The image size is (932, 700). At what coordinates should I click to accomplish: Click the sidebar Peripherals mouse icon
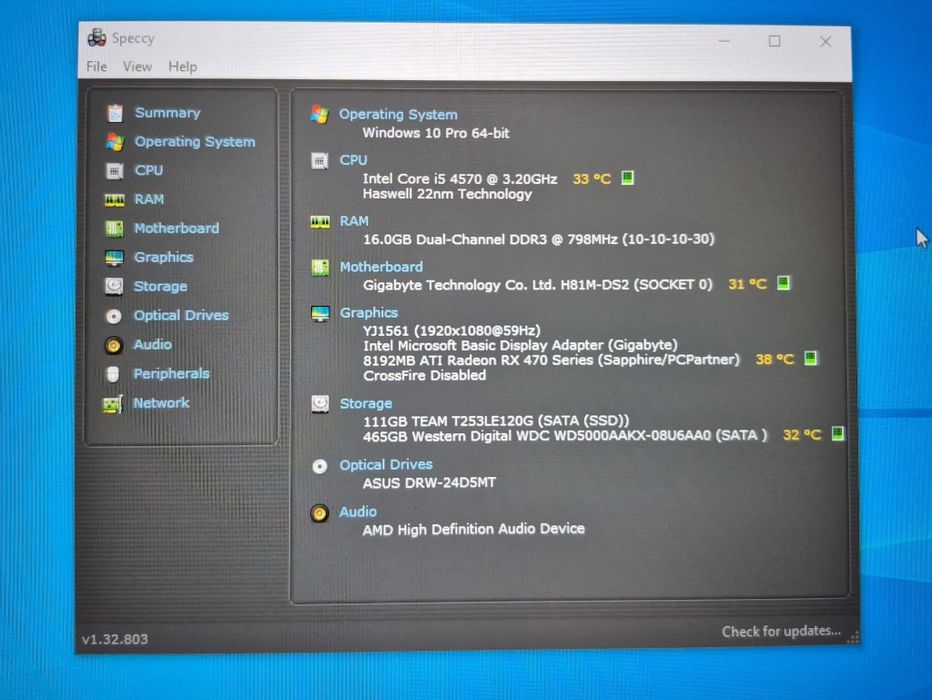click(113, 374)
